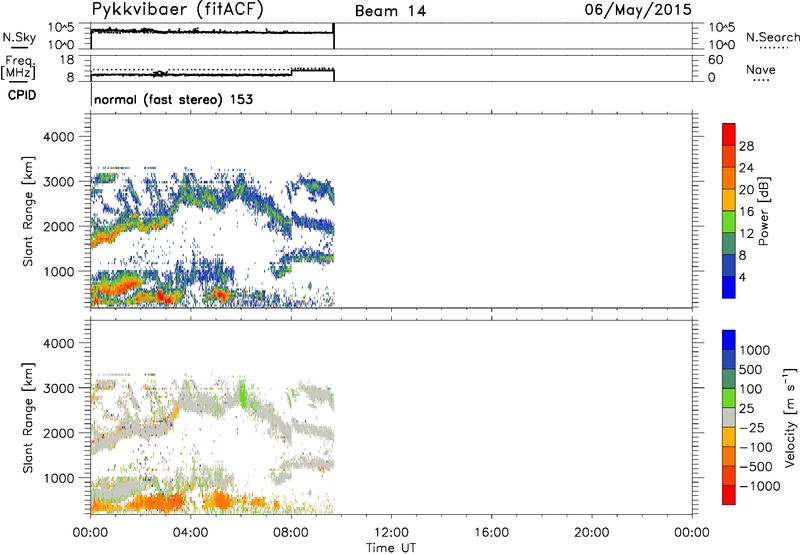Image resolution: width=800 pixels, height=554 pixels.
Task: Click the 04:00 time tick label
Action: (190, 533)
